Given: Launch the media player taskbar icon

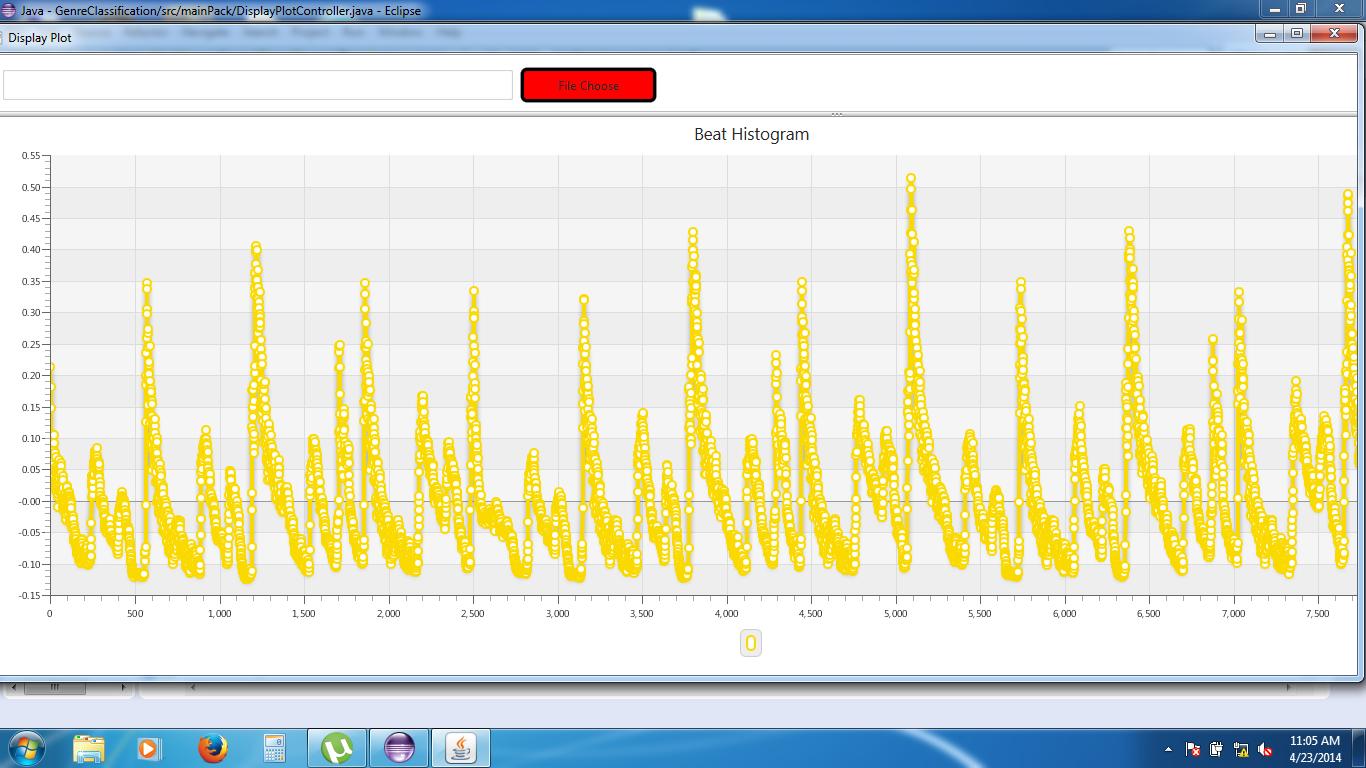Looking at the screenshot, I should tap(149, 748).
